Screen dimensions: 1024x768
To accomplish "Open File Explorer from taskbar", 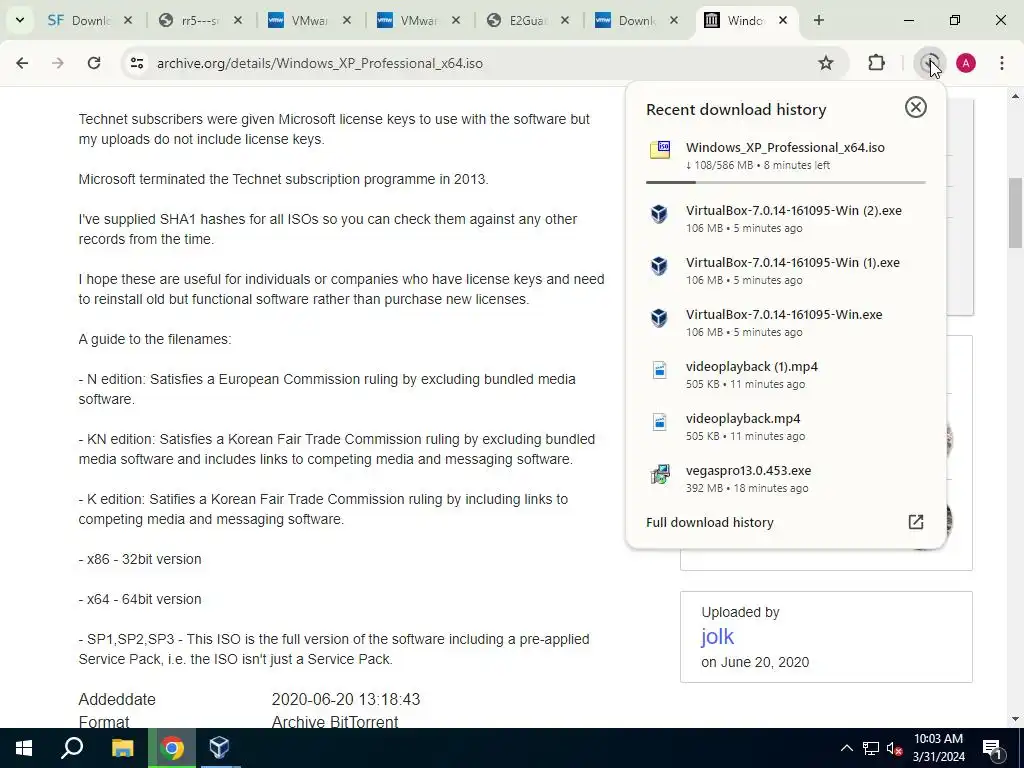I will (122, 748).
